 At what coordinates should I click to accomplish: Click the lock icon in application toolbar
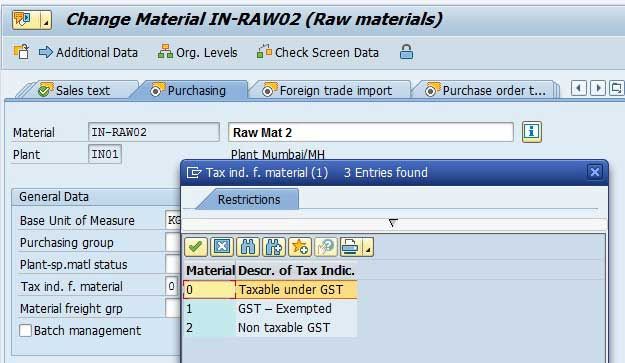(406, 52)
